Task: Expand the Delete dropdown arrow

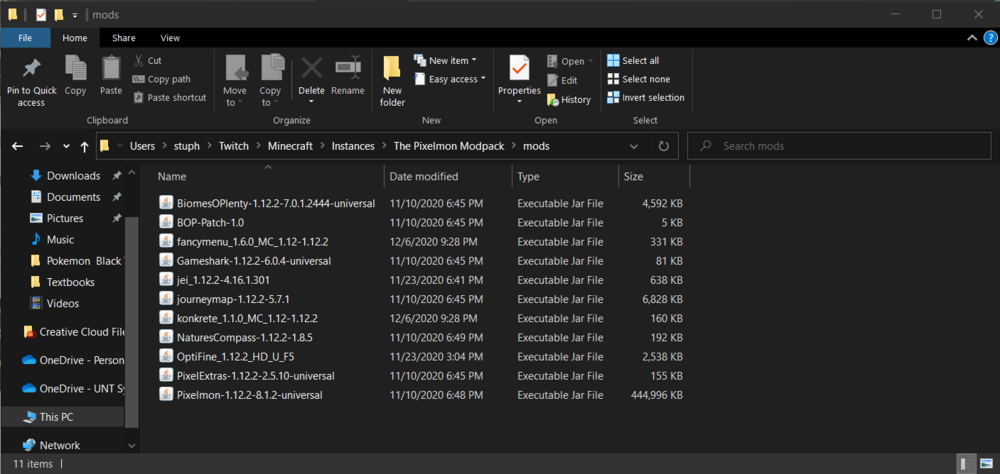Action: point(312,101)
